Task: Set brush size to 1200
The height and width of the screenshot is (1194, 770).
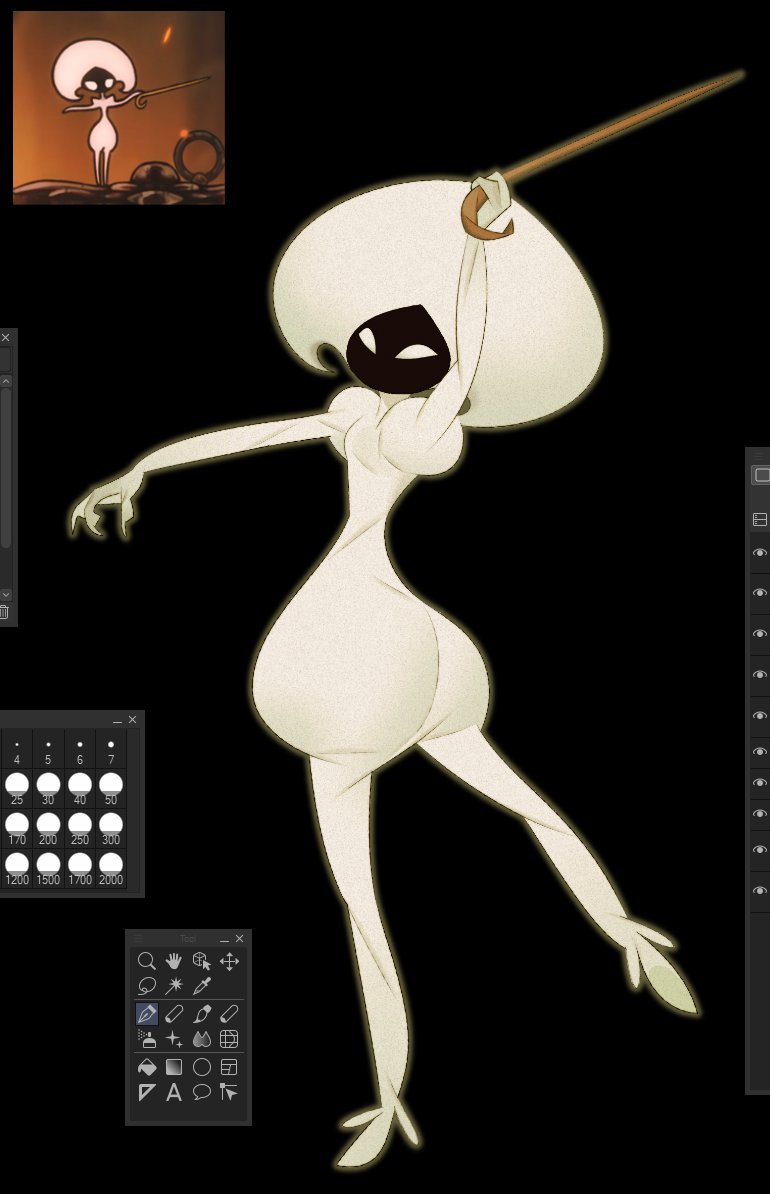Action: (17, 868)
